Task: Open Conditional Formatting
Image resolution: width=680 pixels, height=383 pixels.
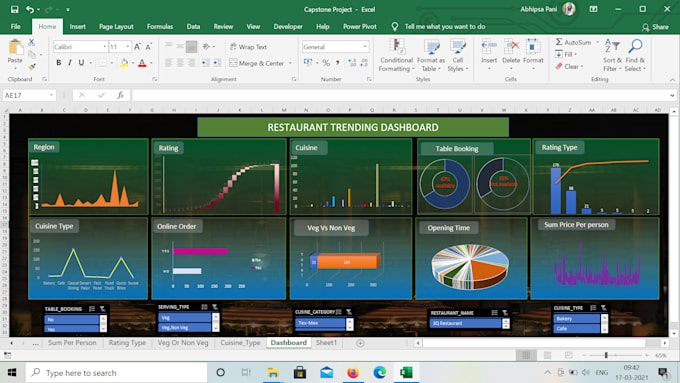Action: (396, 55)
